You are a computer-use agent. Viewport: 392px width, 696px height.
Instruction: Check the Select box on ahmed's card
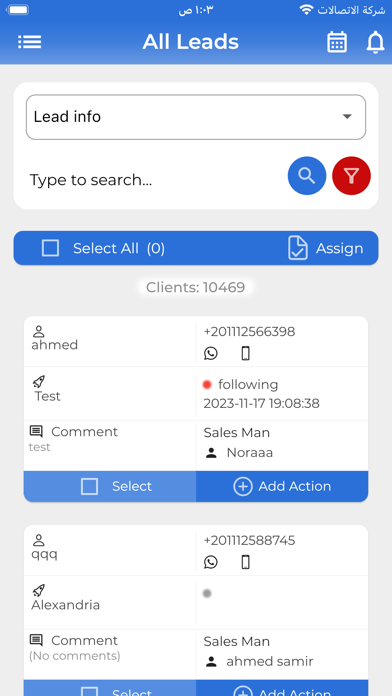tap(89, 486)
